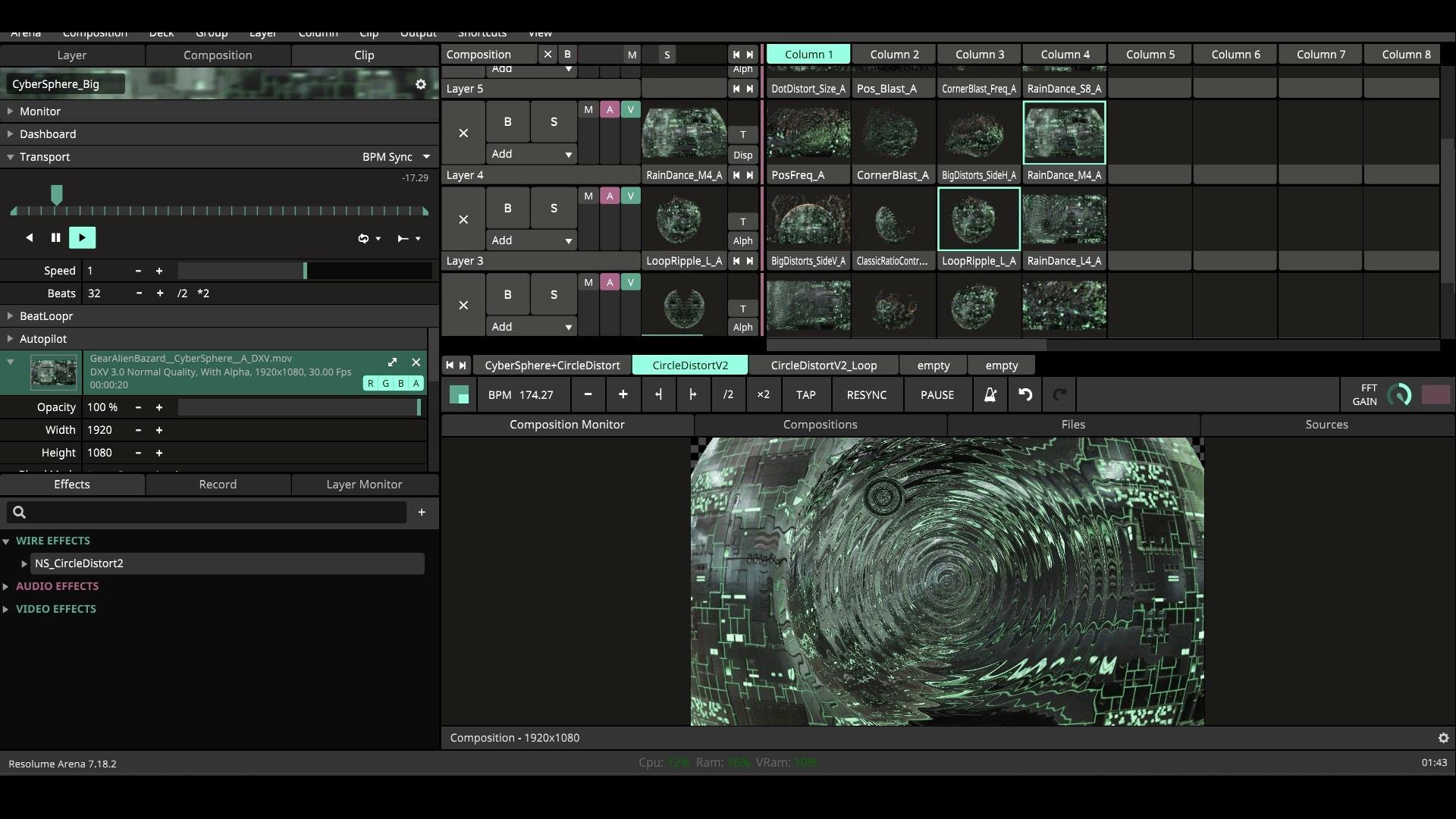Open the loop mode icon dropdown in the transport

pyautogui.click(x=369, y=239)
